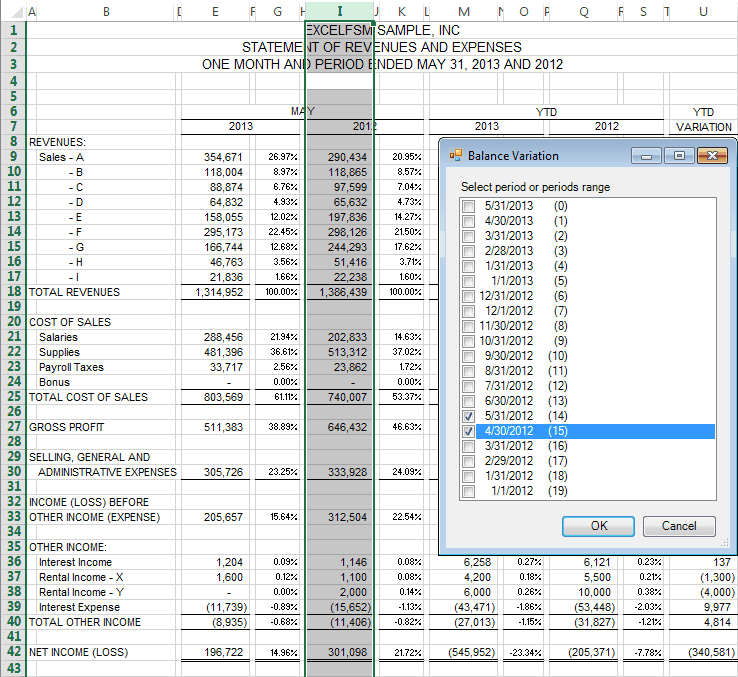Screen dimensions: 738x677
Task: Click the Gross Profit 2013 value 511,383
Action: 222,427
